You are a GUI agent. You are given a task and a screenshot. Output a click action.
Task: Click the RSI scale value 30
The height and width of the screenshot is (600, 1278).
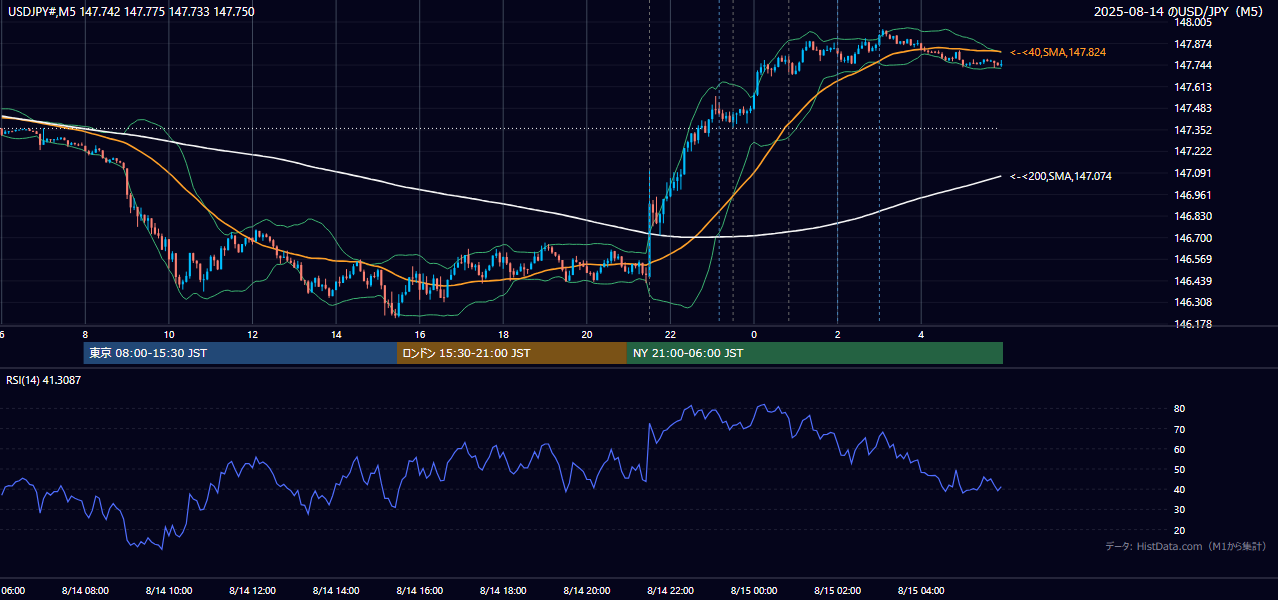tap(1180, 510)
